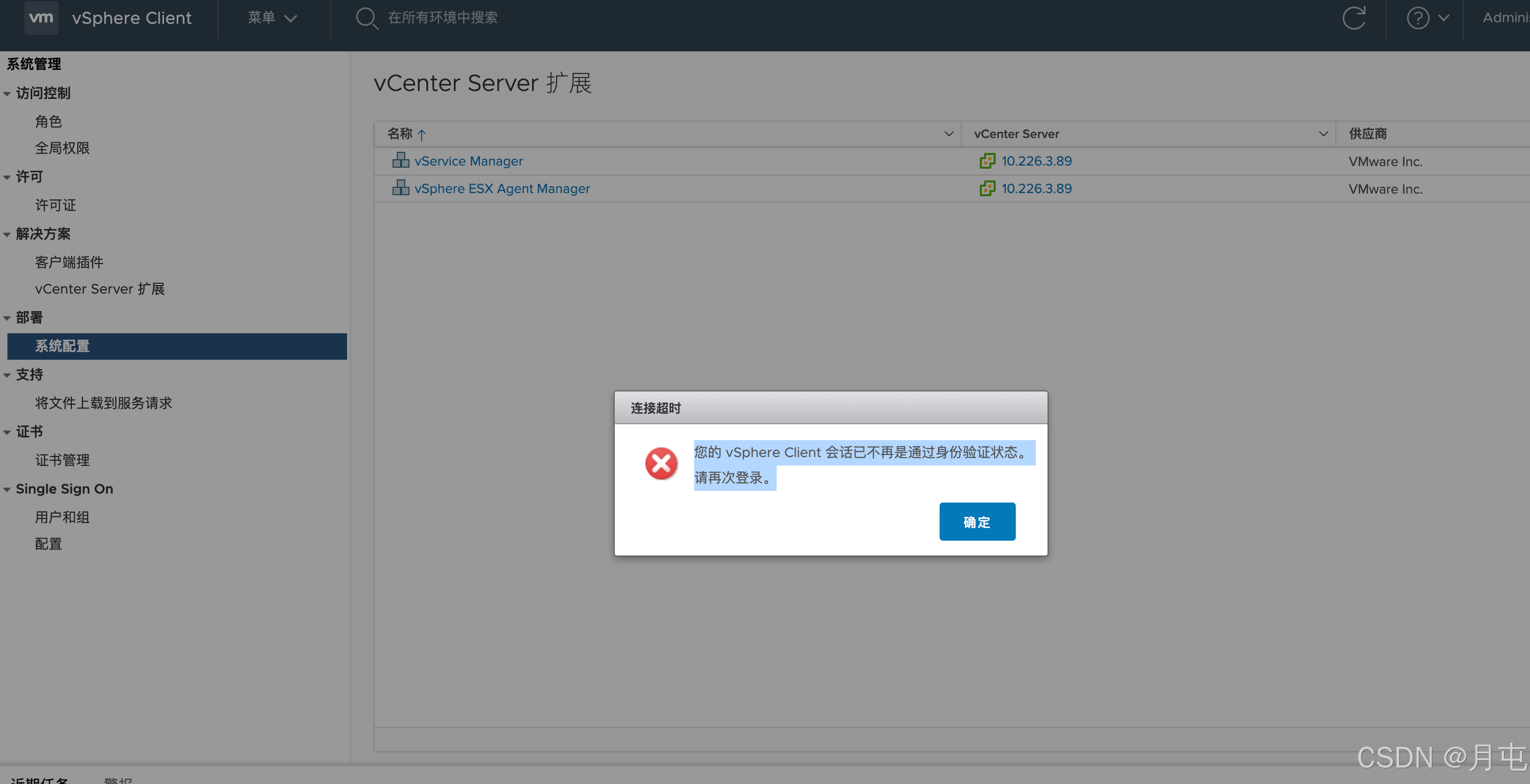The width and height of the screenshot is (1530, 784).
Task: Collapse the Single Sign On section
Action: (7, 489)
